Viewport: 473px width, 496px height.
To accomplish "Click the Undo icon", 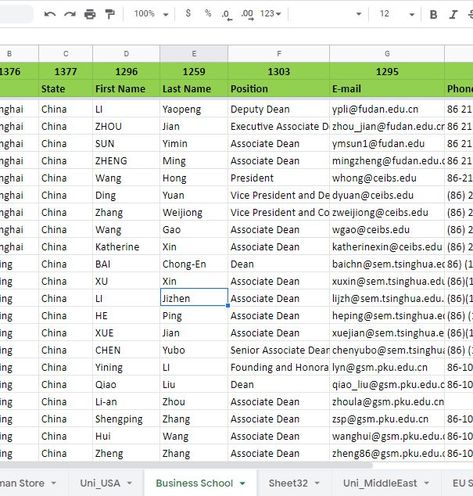I will [x=50, y=14].
